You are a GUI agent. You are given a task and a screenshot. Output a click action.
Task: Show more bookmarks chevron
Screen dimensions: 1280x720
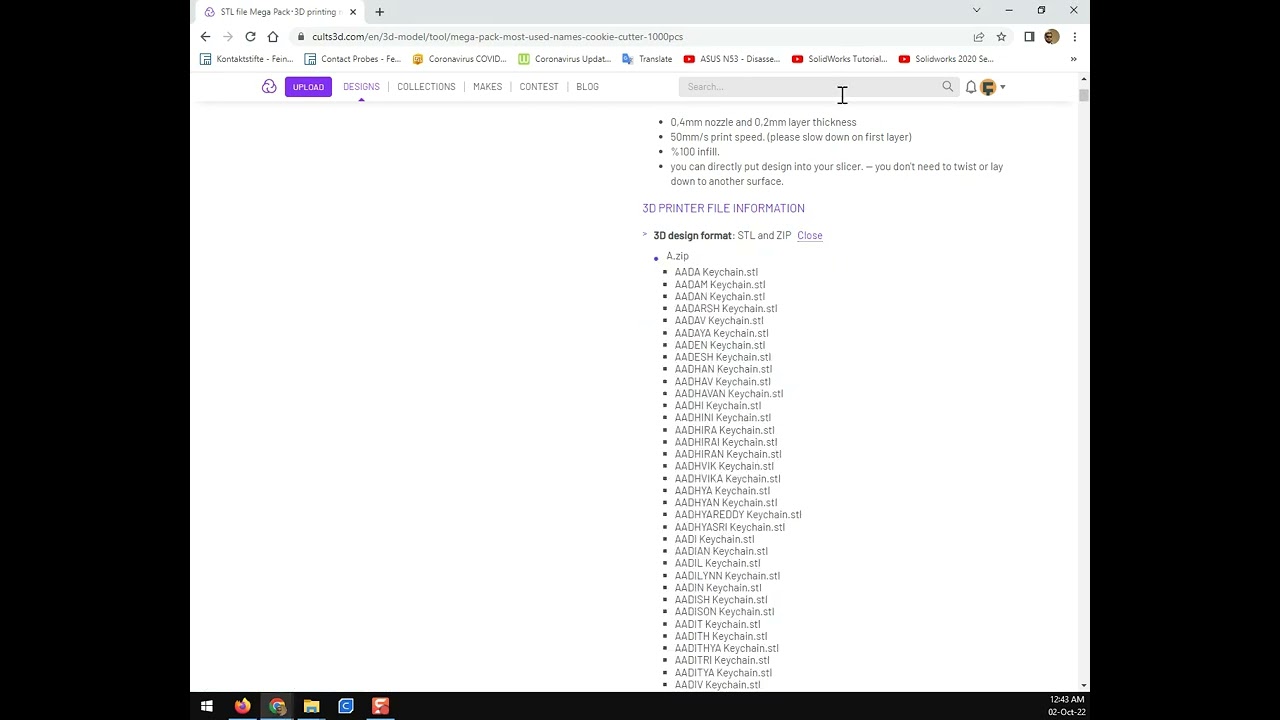click(x=1074, y=59)
